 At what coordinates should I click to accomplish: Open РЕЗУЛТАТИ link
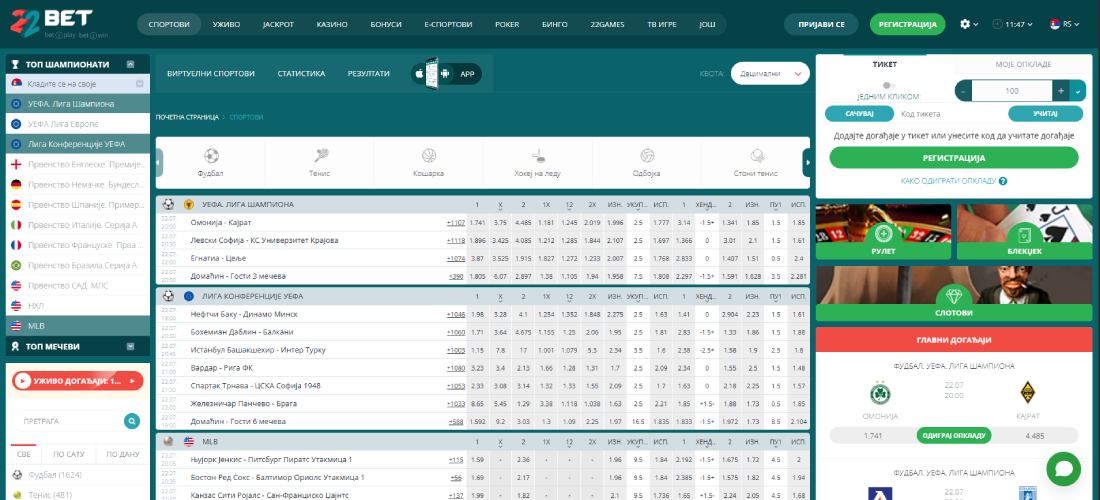click(368, 74)
